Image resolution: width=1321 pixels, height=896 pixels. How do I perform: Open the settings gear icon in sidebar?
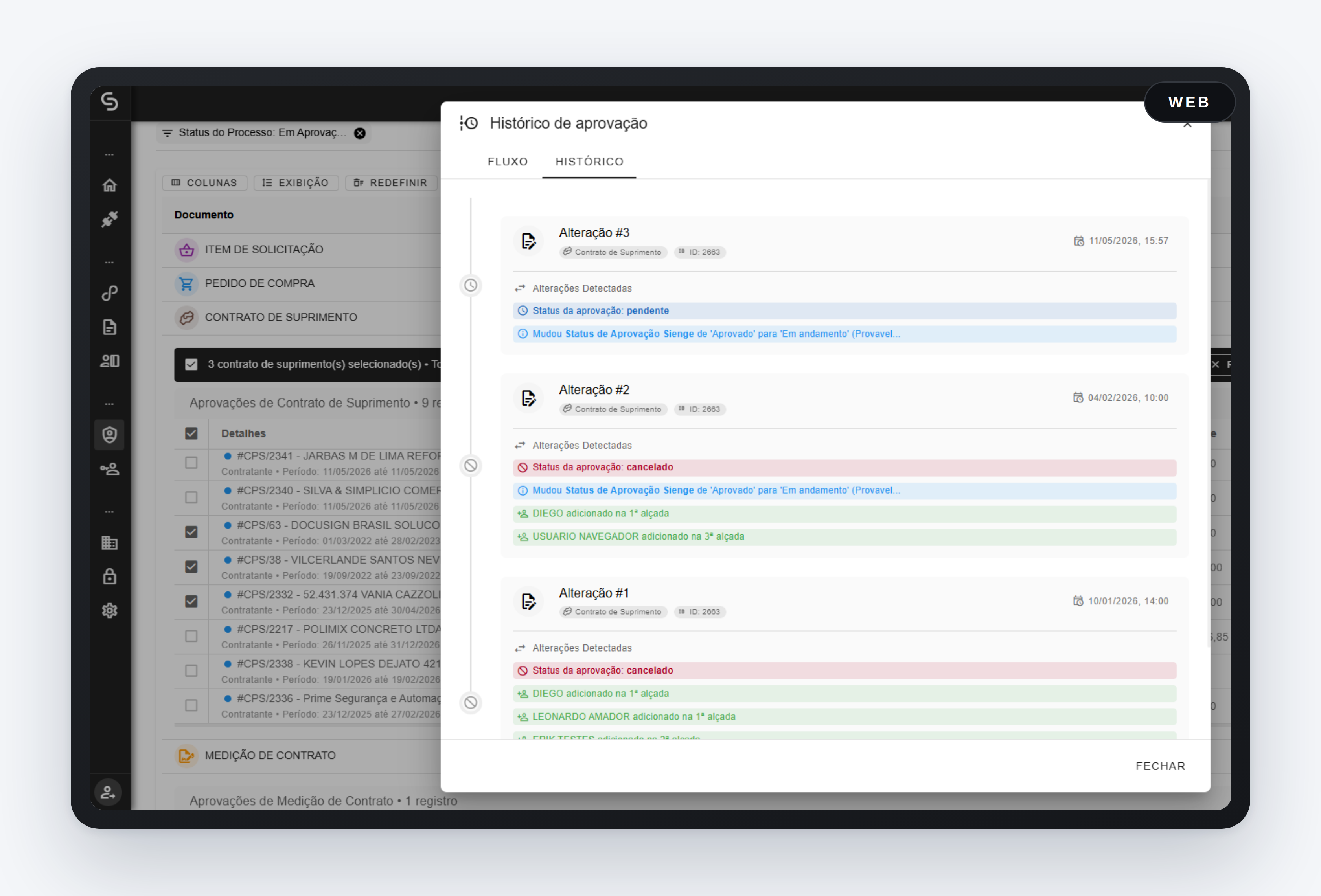(110, 611)
